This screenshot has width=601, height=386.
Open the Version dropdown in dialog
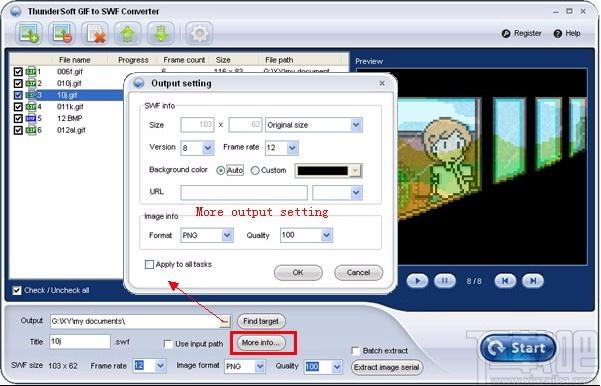pos(208,148)
